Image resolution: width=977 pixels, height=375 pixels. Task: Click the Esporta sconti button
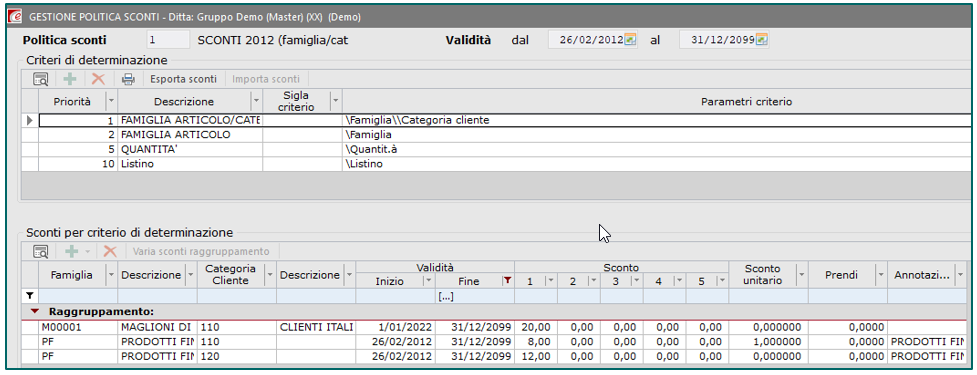[183, 79]
